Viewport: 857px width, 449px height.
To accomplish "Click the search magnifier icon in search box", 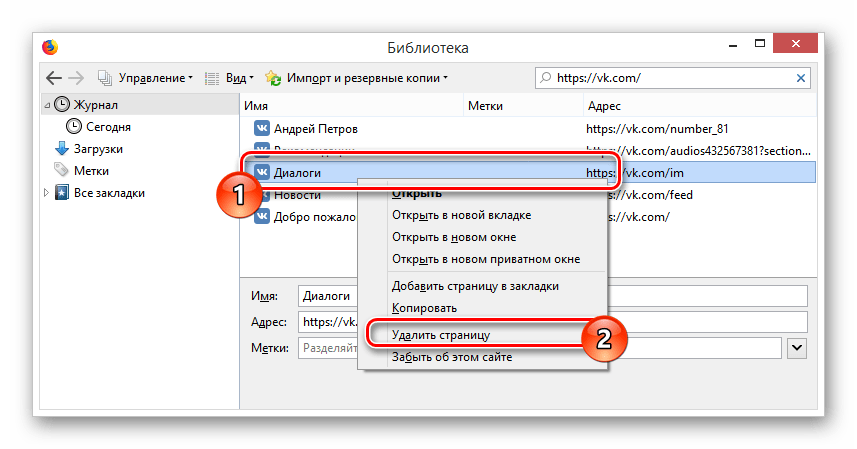I will pos(546,78).
